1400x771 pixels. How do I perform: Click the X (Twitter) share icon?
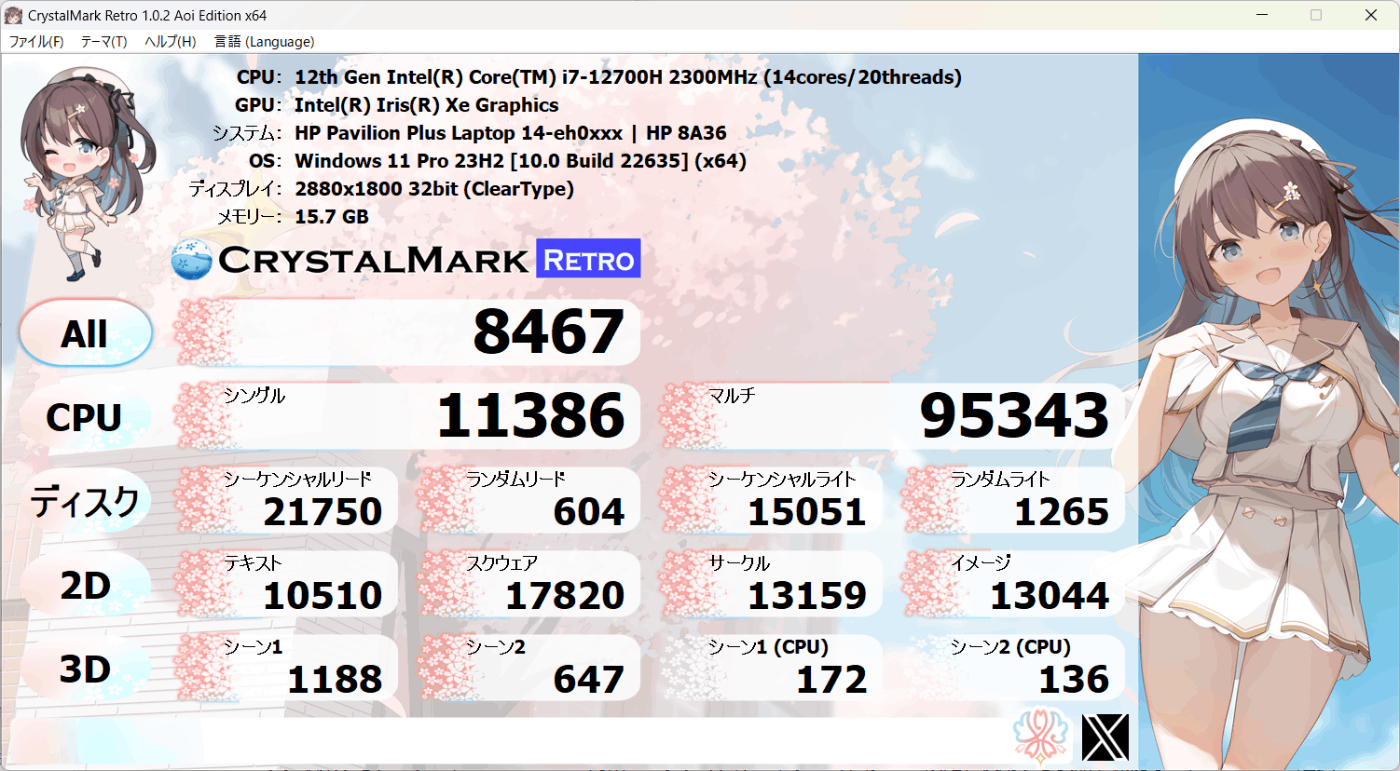pos(1105,738)
